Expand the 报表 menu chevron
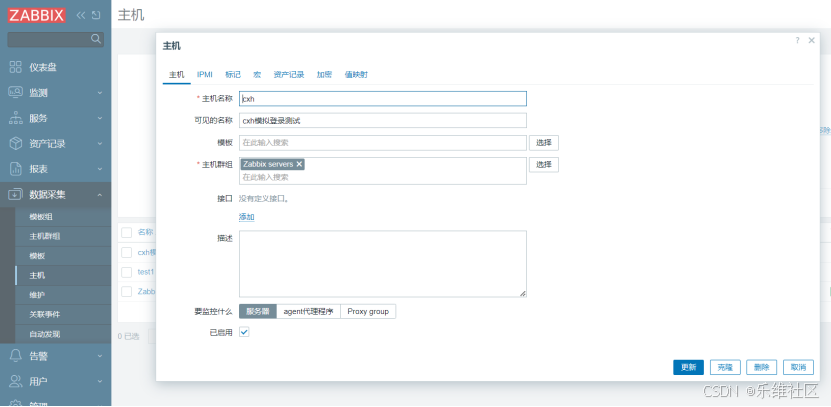Screen dimensions: 831x407 pyautogui.click(x=100, y=169)
